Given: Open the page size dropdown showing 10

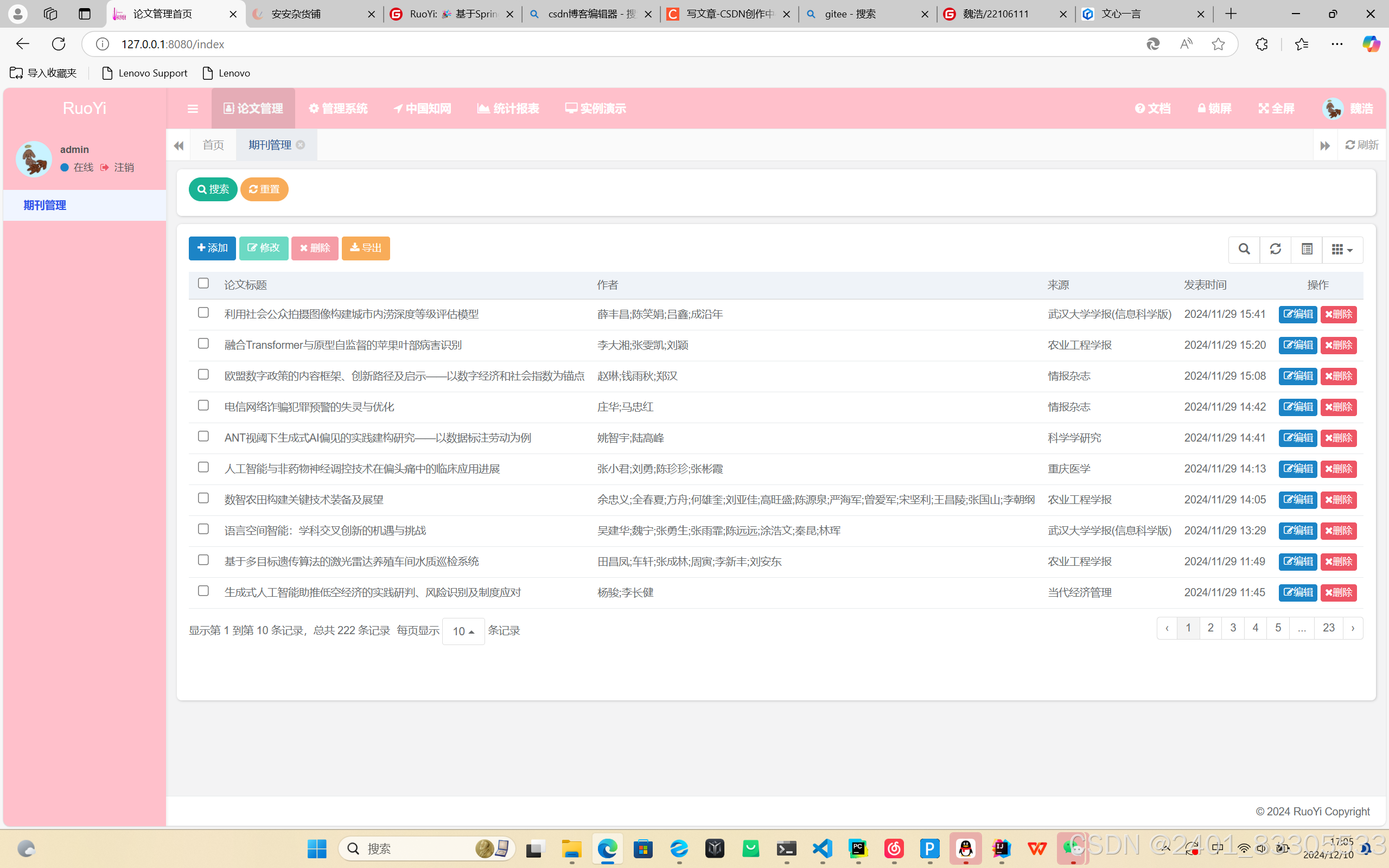Looking at the screenshot, I should 463,631.
